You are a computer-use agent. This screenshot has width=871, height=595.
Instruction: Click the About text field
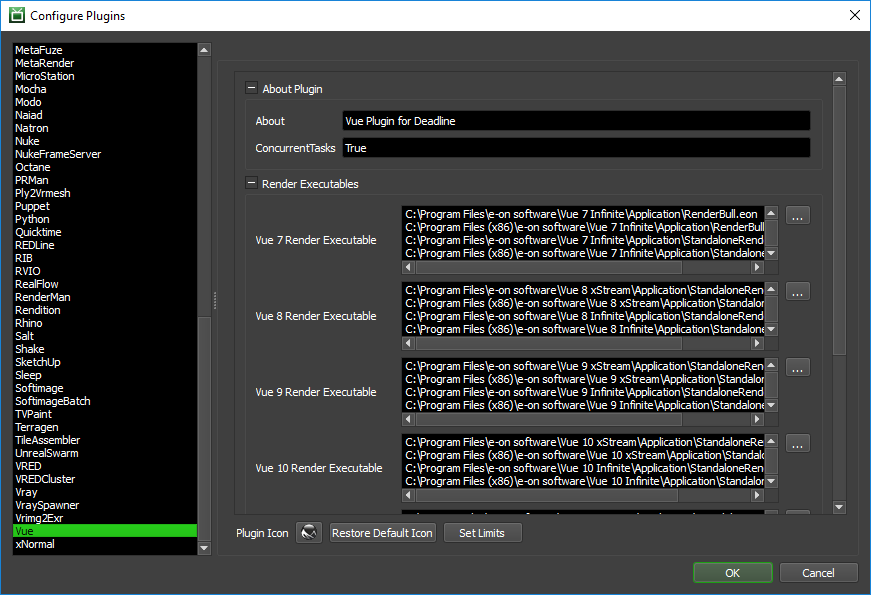tap(576, 121)
